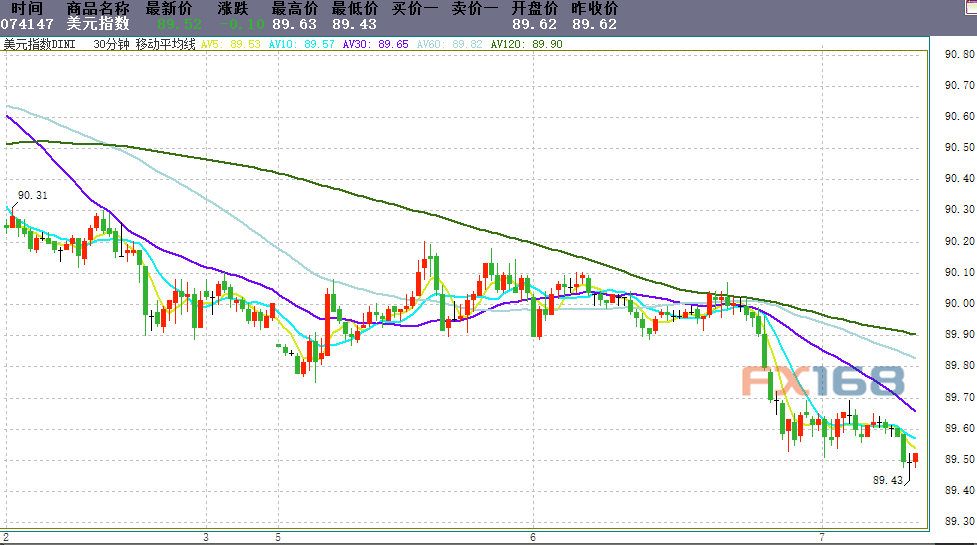Click the high price value 89.63

(295, 24)
